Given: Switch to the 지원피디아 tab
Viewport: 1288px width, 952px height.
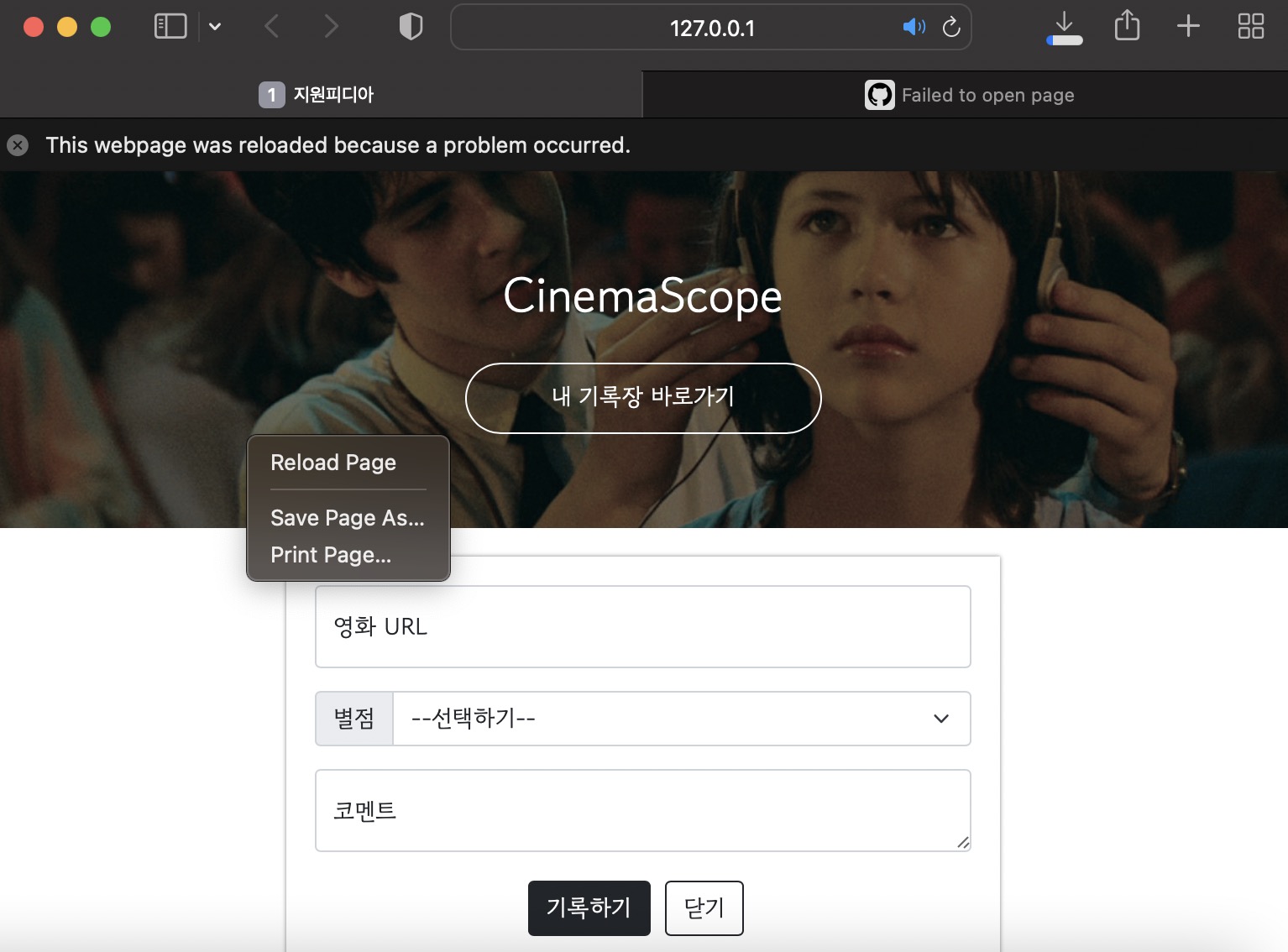Looking at the screenshot, I should click(321, 95).
